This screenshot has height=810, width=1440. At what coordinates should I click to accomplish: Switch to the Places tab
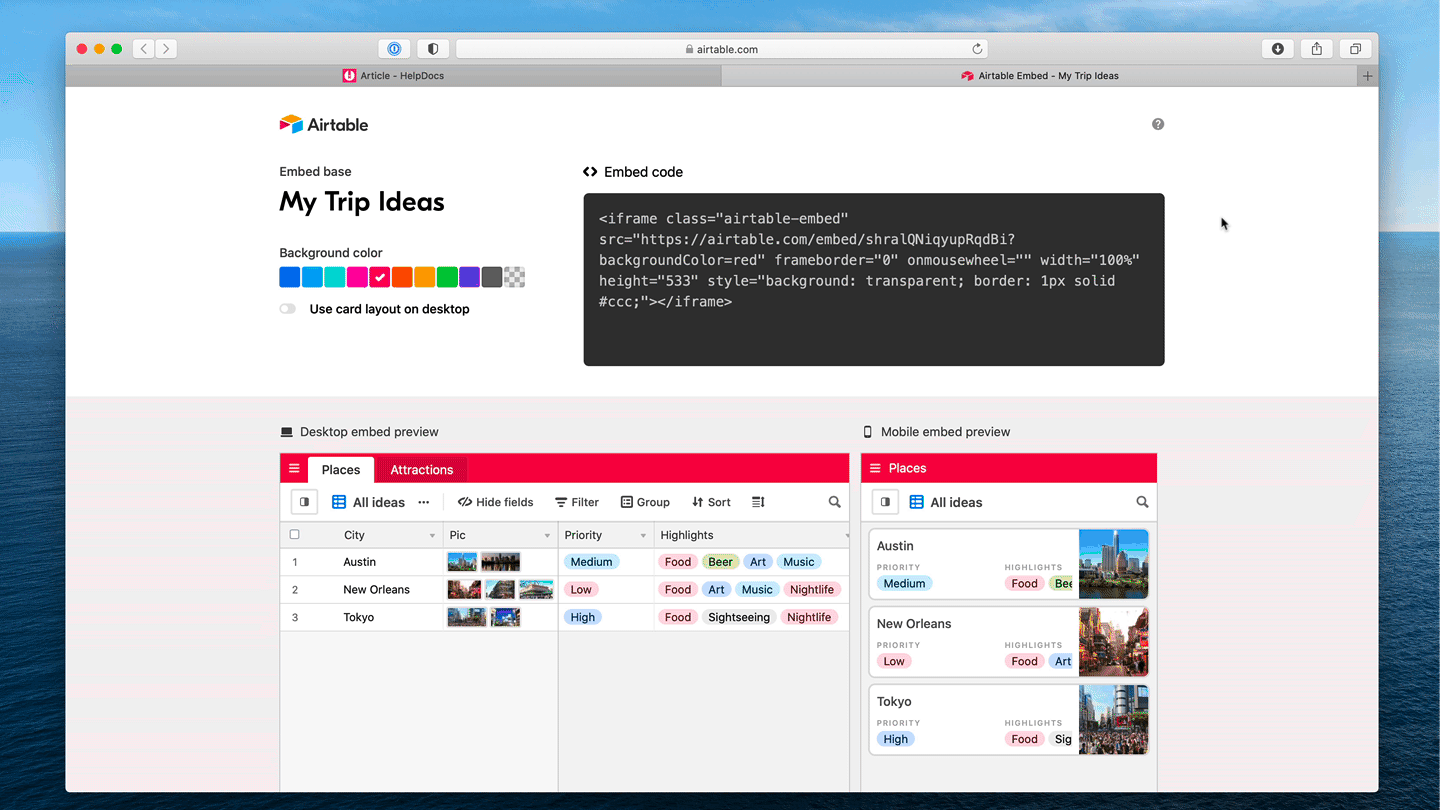coord(341,470)
